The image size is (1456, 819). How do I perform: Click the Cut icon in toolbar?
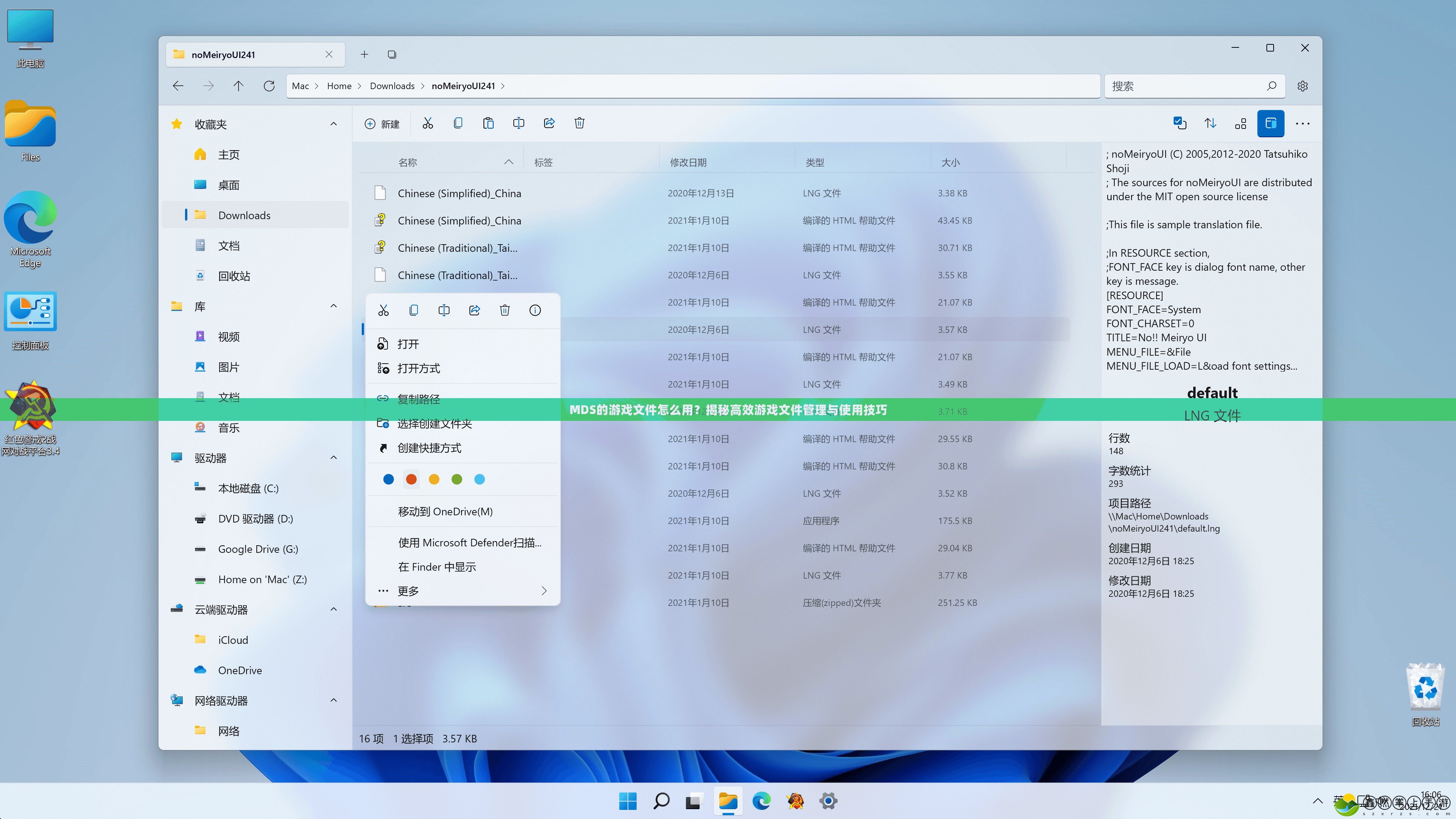coord(427,122)
